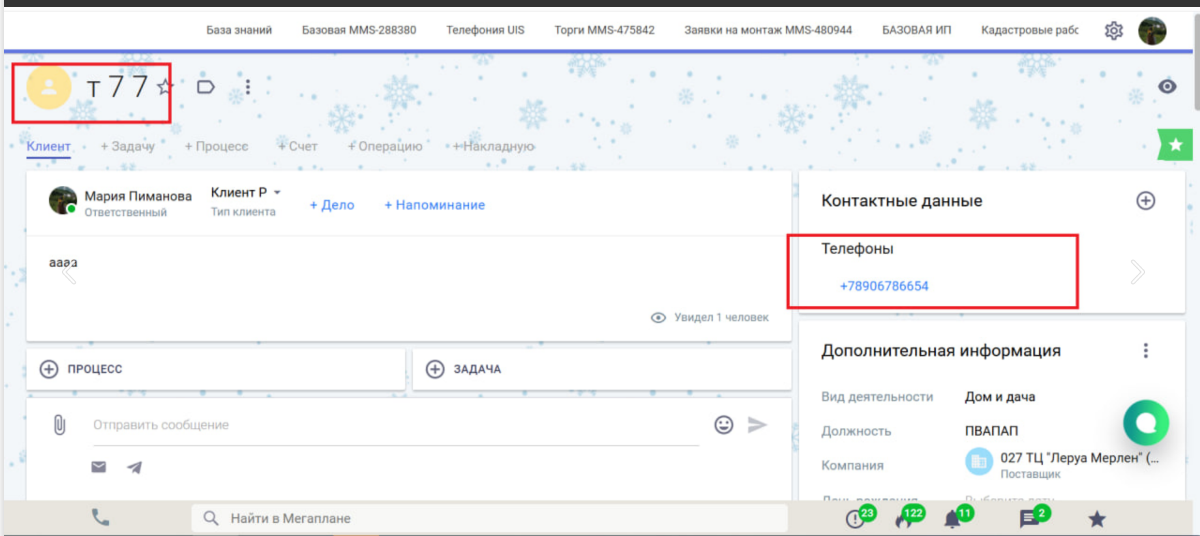Open Кадастровые работы menu item
1200x536 pixels.
click(x=1030, y=30)
